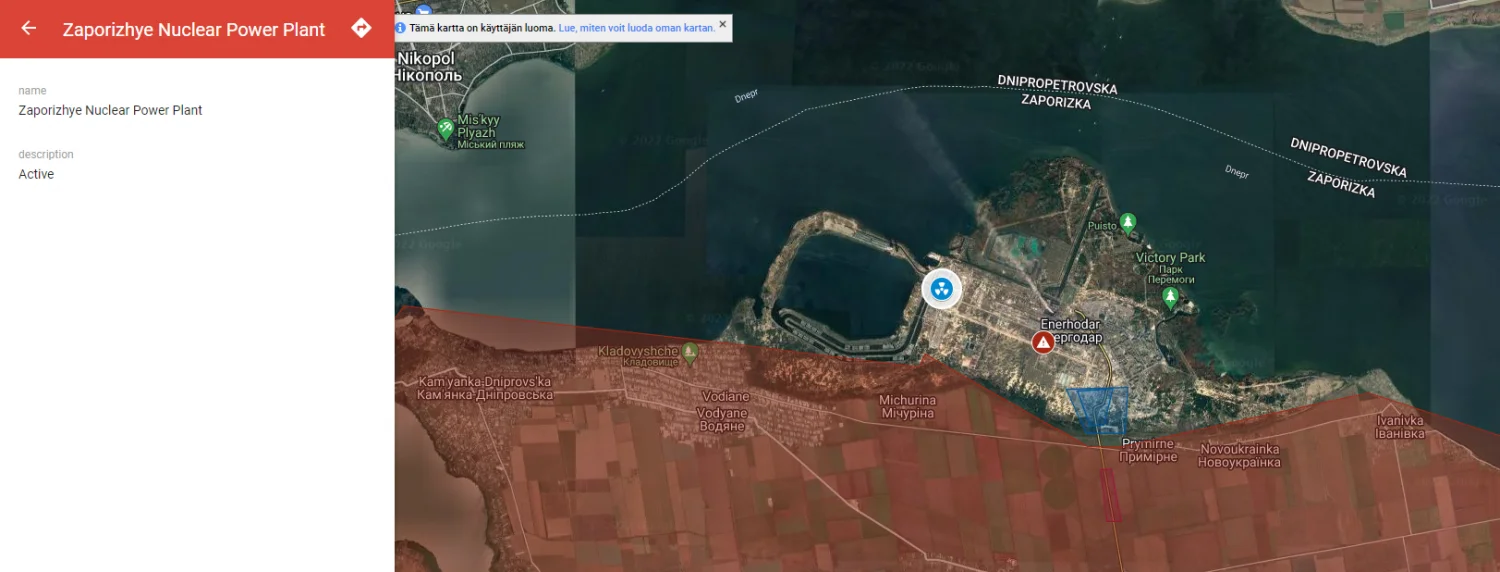The image size is (1500, 572).
Task: Click the back arrow in red header
Action: (28, 28)
